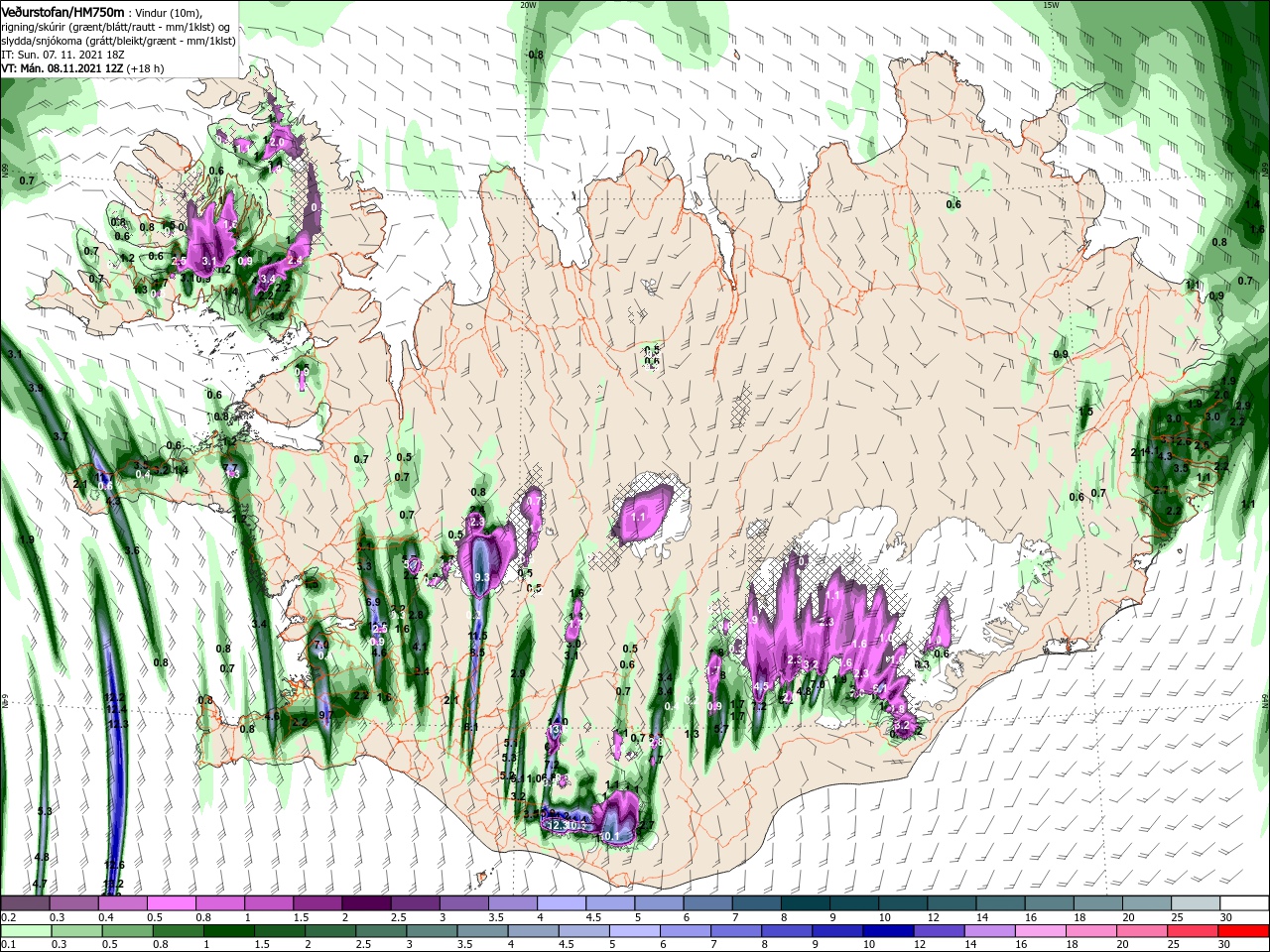Image resolution: width=1270 pixels, height=952 pixels.
Task: Click the IT: Sun. 07. 11. 2021 18Z line
Action: (63, 56)
